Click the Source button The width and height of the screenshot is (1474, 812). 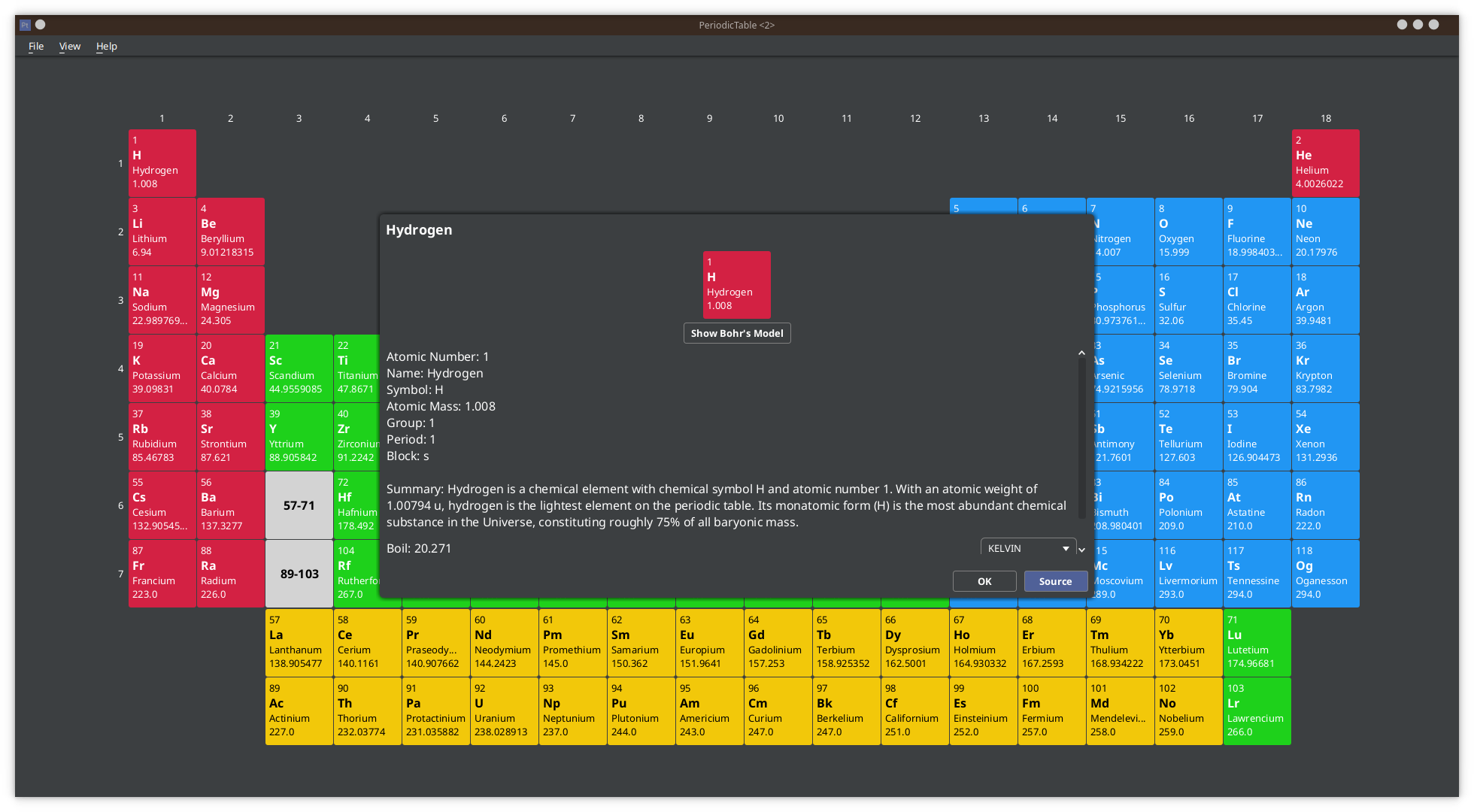pyautogui.click(x=1055, y=581)
